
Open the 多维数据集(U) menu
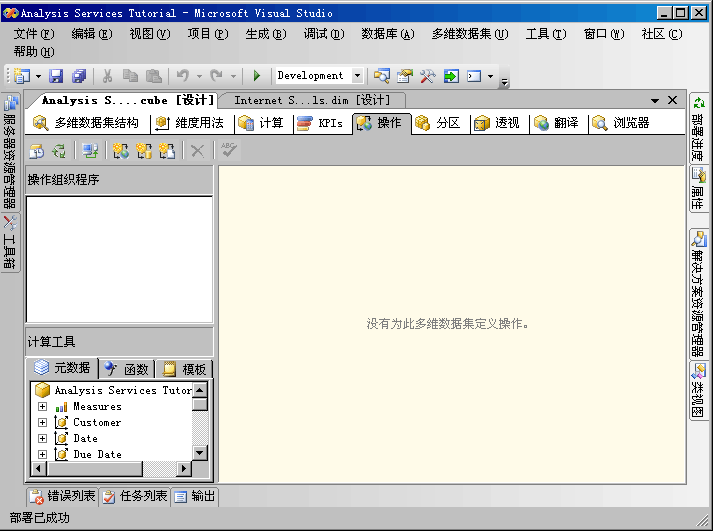(470, 34)
